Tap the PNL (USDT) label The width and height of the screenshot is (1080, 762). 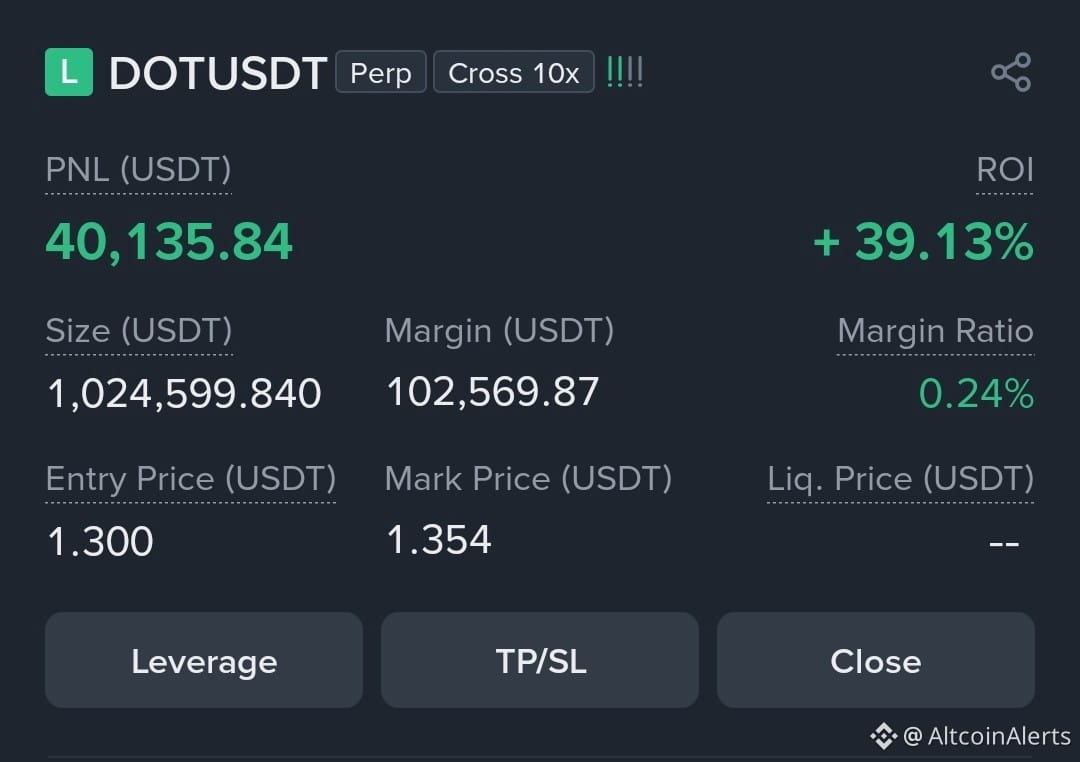pyautogui.click(x=138, y=169)
